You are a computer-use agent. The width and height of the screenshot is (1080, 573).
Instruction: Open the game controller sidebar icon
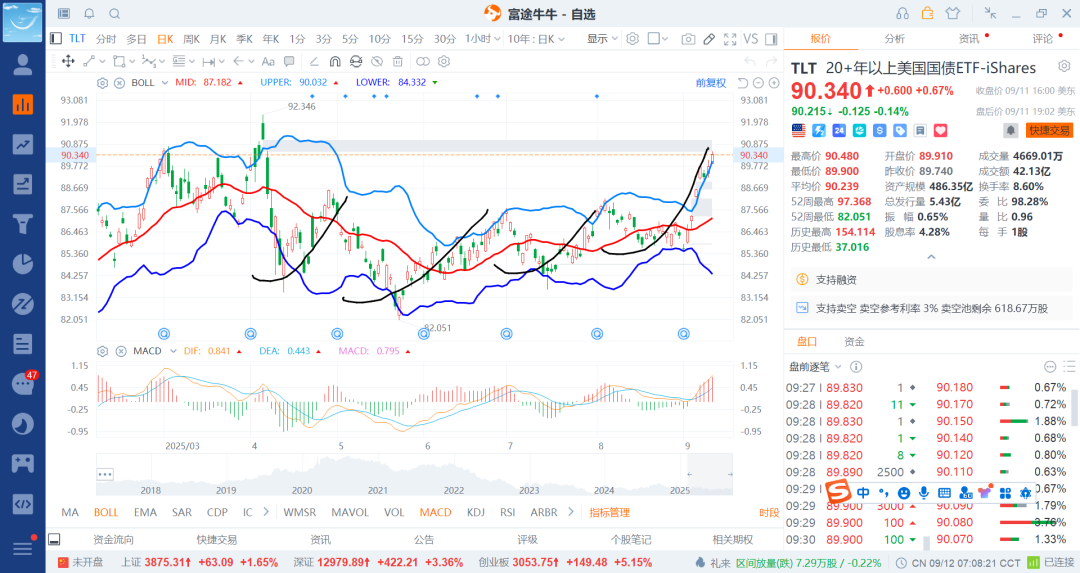(x=23, y=463)
